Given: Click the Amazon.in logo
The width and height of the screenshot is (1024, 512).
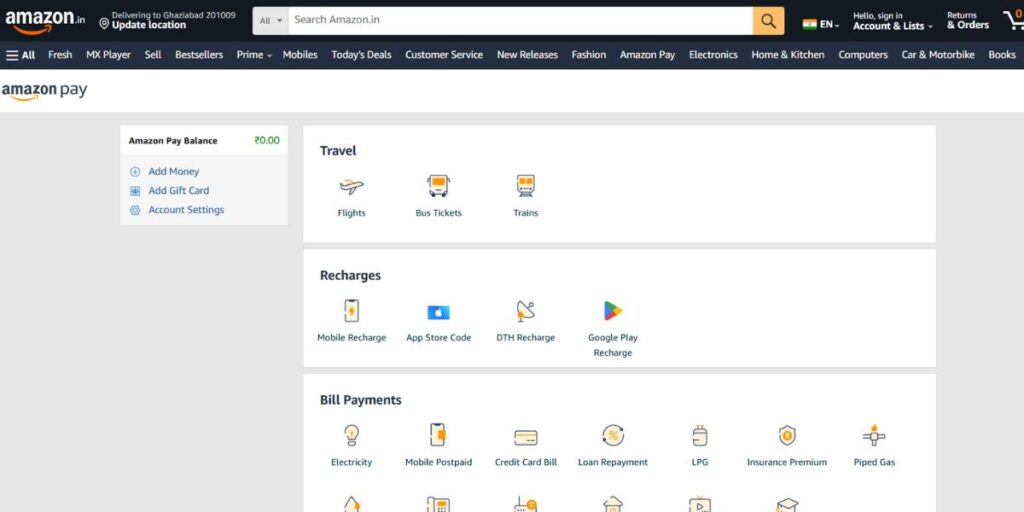Looking at the screenshot, I should tap(45, 21).
